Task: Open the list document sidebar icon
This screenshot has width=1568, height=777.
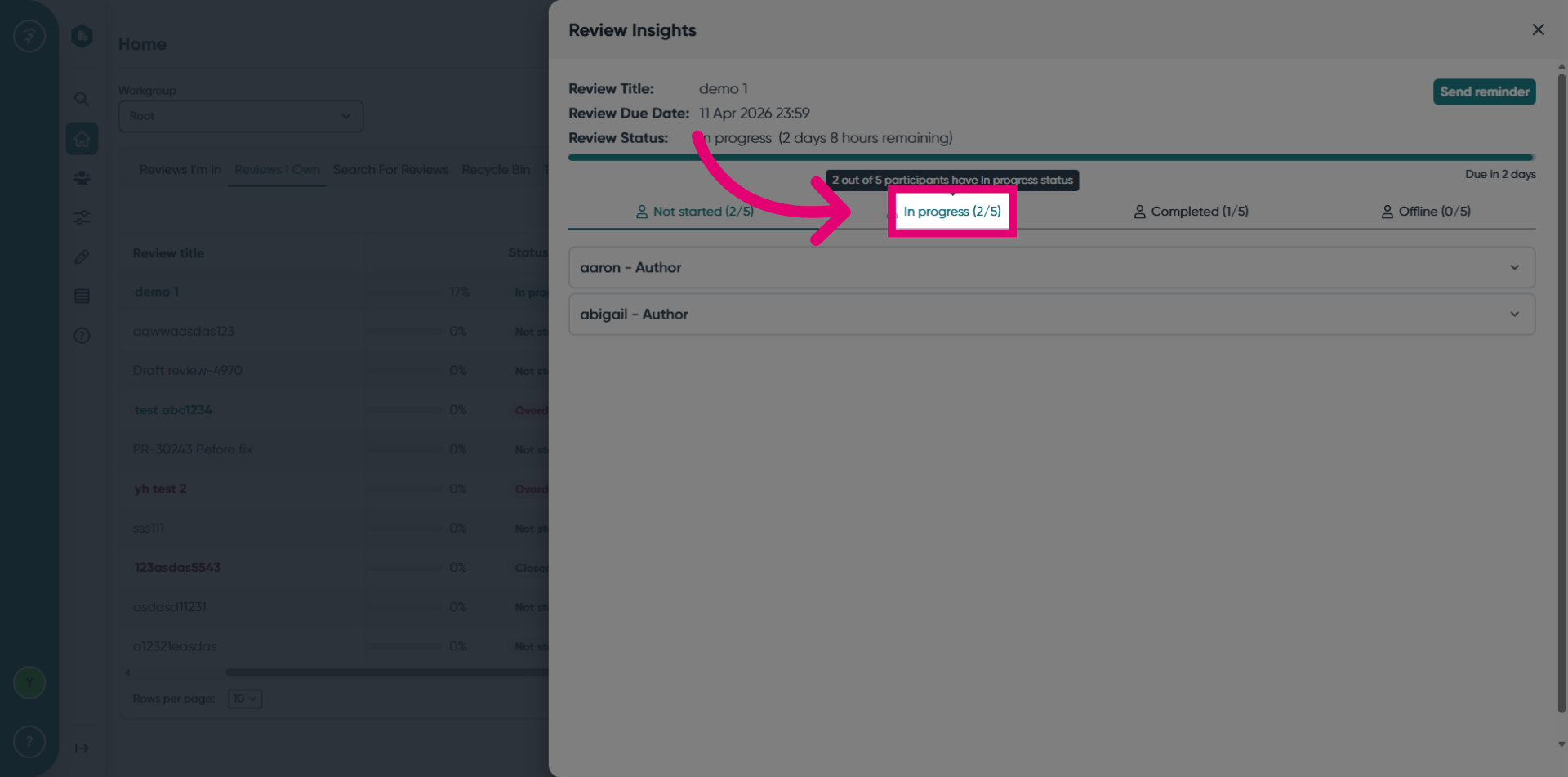Action: pyautogui.click(x=82, y=296)
